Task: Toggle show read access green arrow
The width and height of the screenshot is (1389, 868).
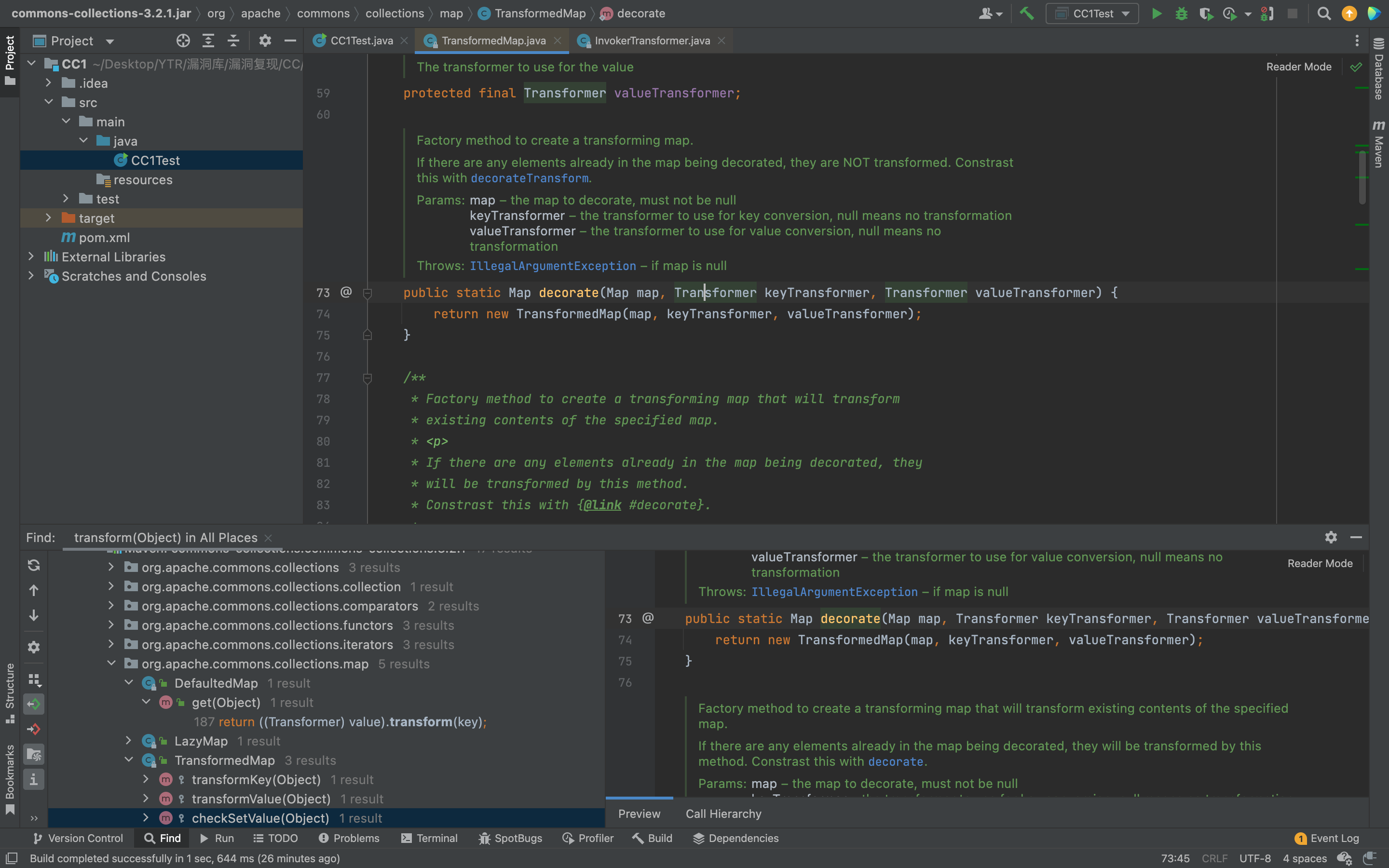Action: coord(34,704)
